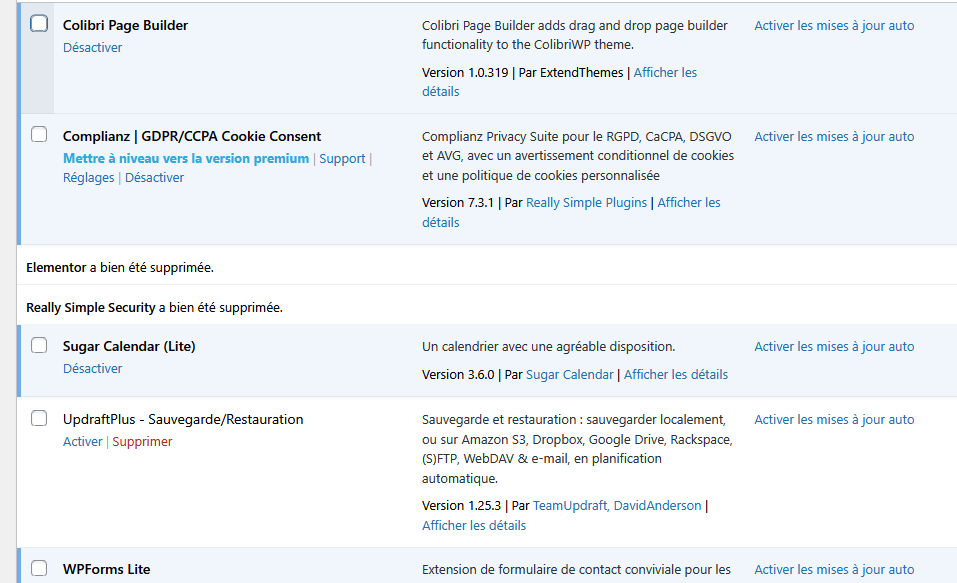Enable auto-updates for WPForms Lite
This screenshot has width=957, height=583.
(834, 569)
